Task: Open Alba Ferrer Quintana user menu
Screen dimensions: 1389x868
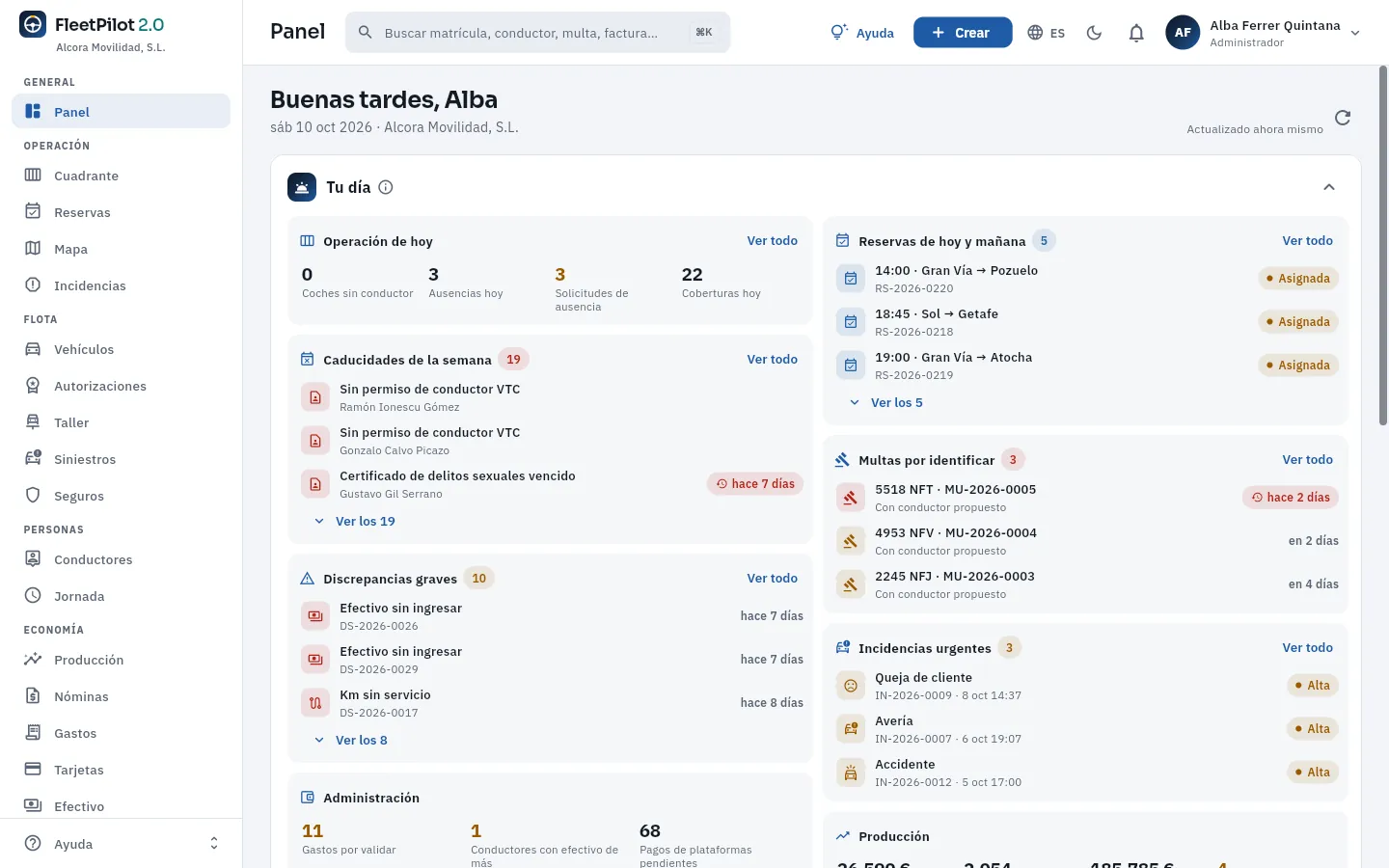Action: pyautogui.click(x=1266, y=33)
